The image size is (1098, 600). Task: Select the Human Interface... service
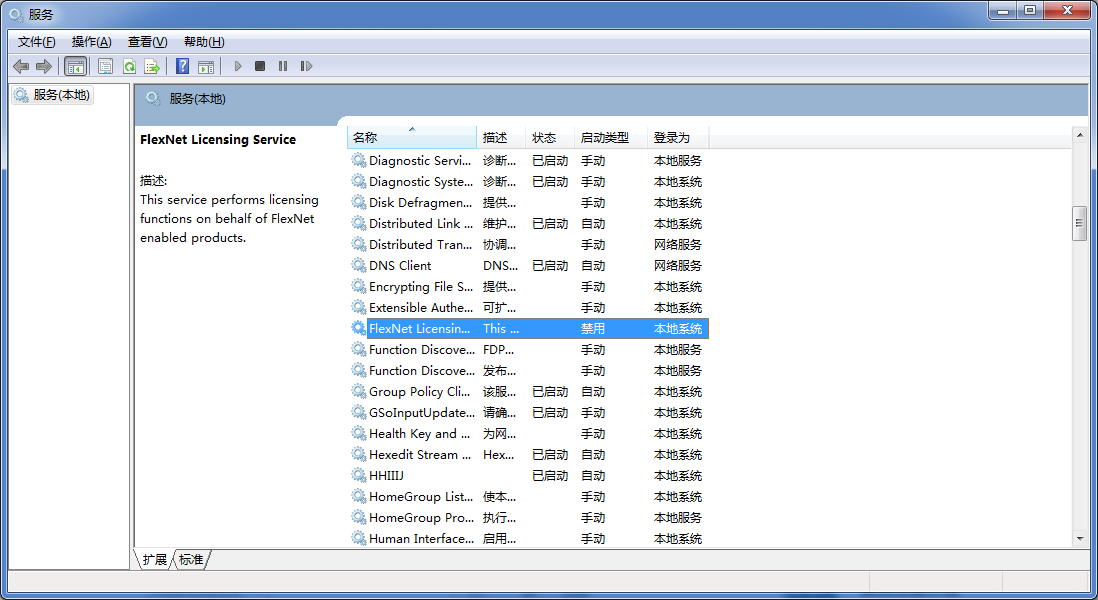click(x=529, y=538)
